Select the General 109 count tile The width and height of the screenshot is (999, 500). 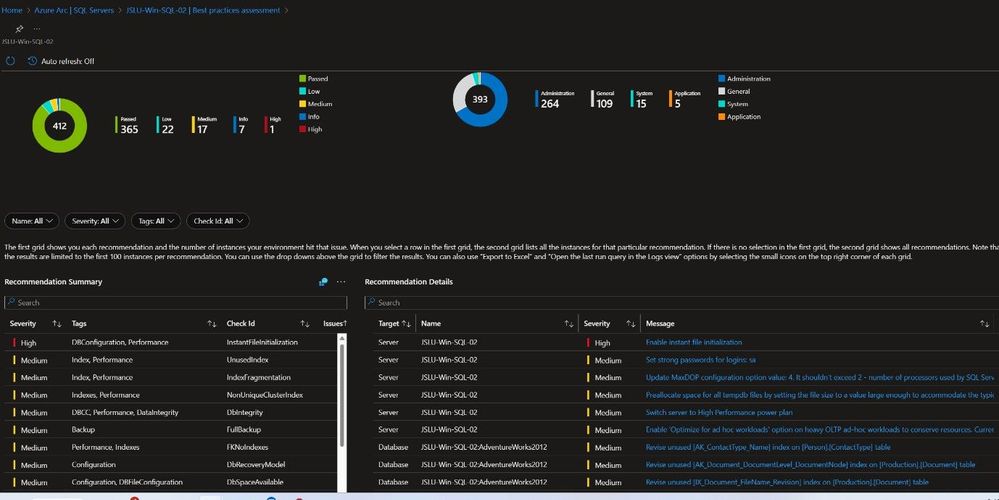(603, 99)
